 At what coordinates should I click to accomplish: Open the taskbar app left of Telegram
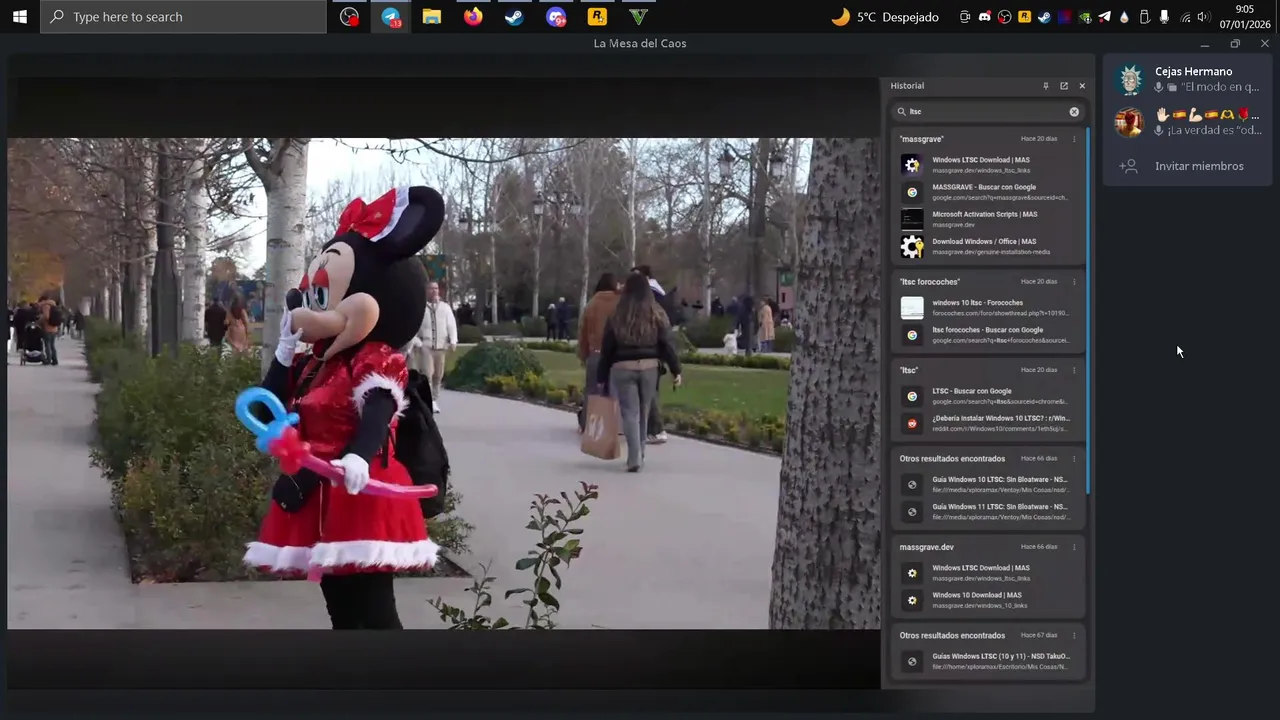[x=349, y=16]
